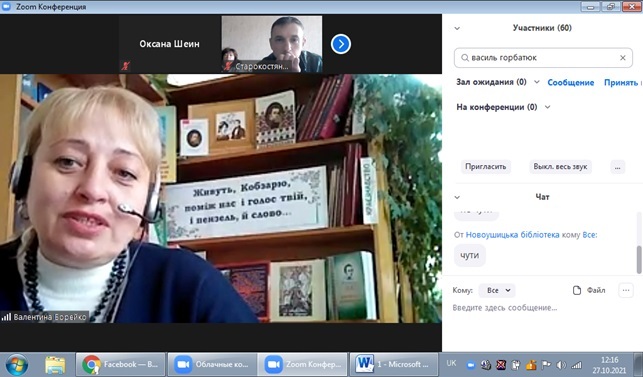Expand Зал ожидания section chevron
Image resolution: width=643 pixels, height=377 pixels.
tap(536, 82)
